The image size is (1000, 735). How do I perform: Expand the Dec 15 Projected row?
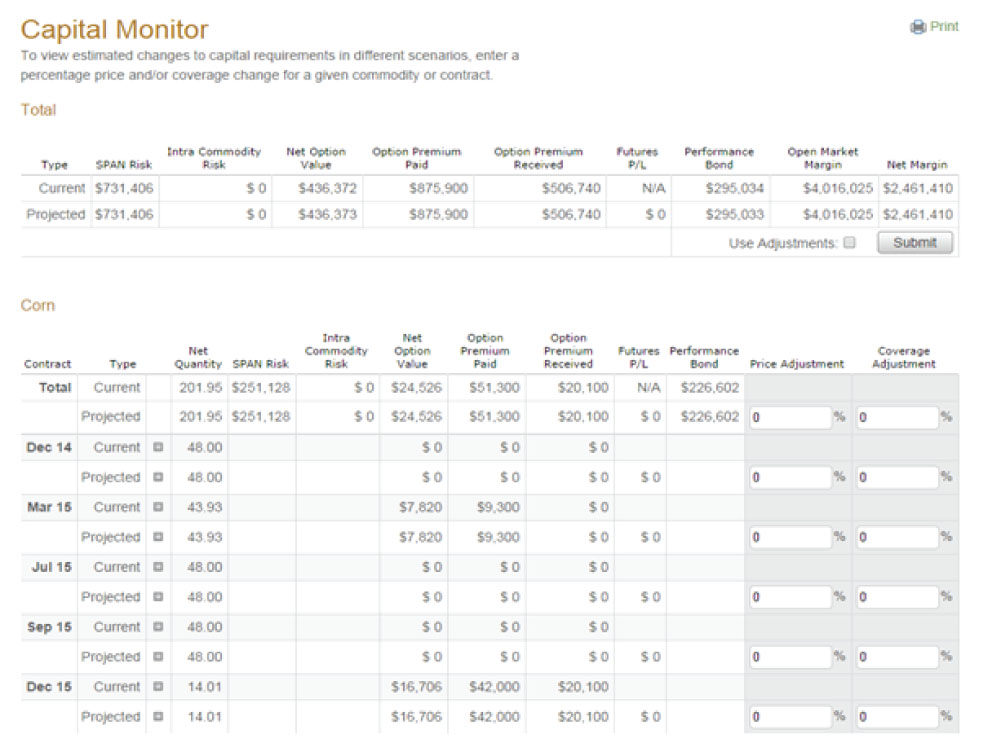tap(158, 717)
